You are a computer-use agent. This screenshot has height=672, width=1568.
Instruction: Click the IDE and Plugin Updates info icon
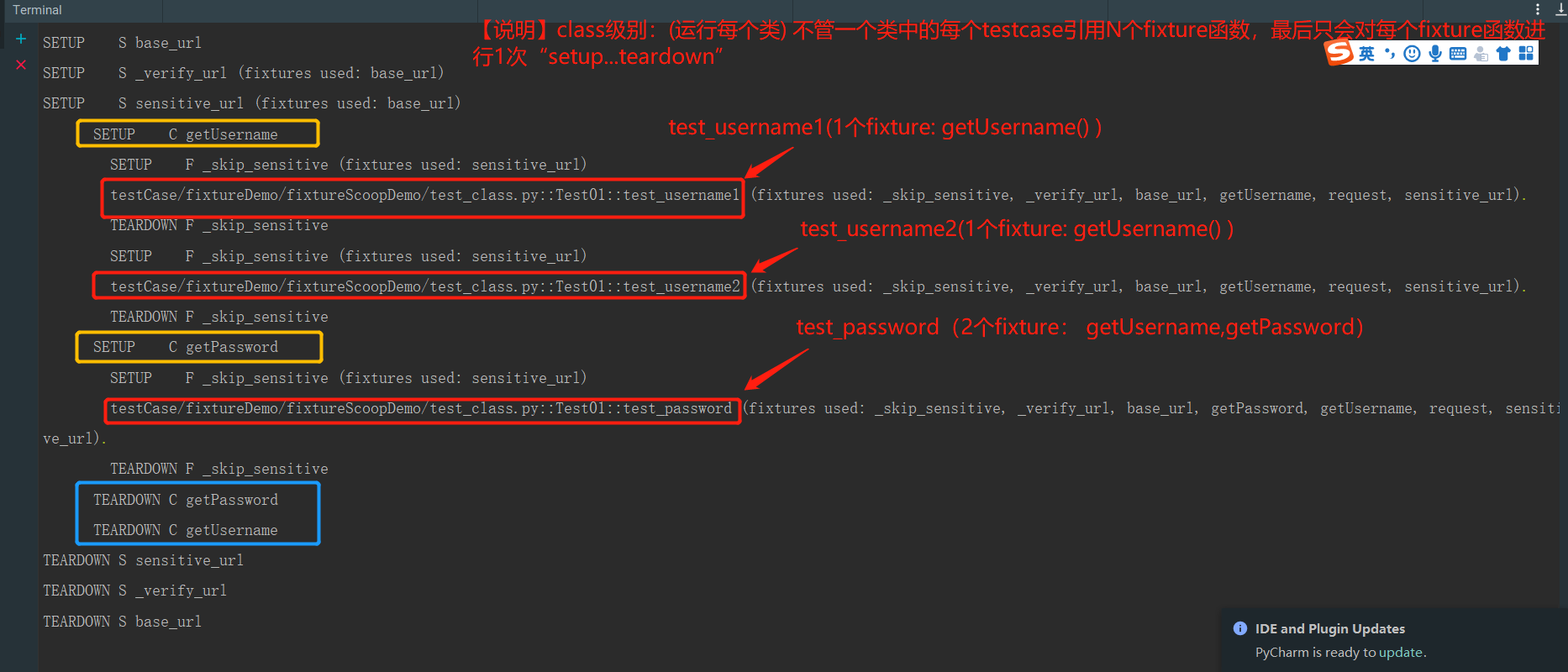[x=1239, y=628]
